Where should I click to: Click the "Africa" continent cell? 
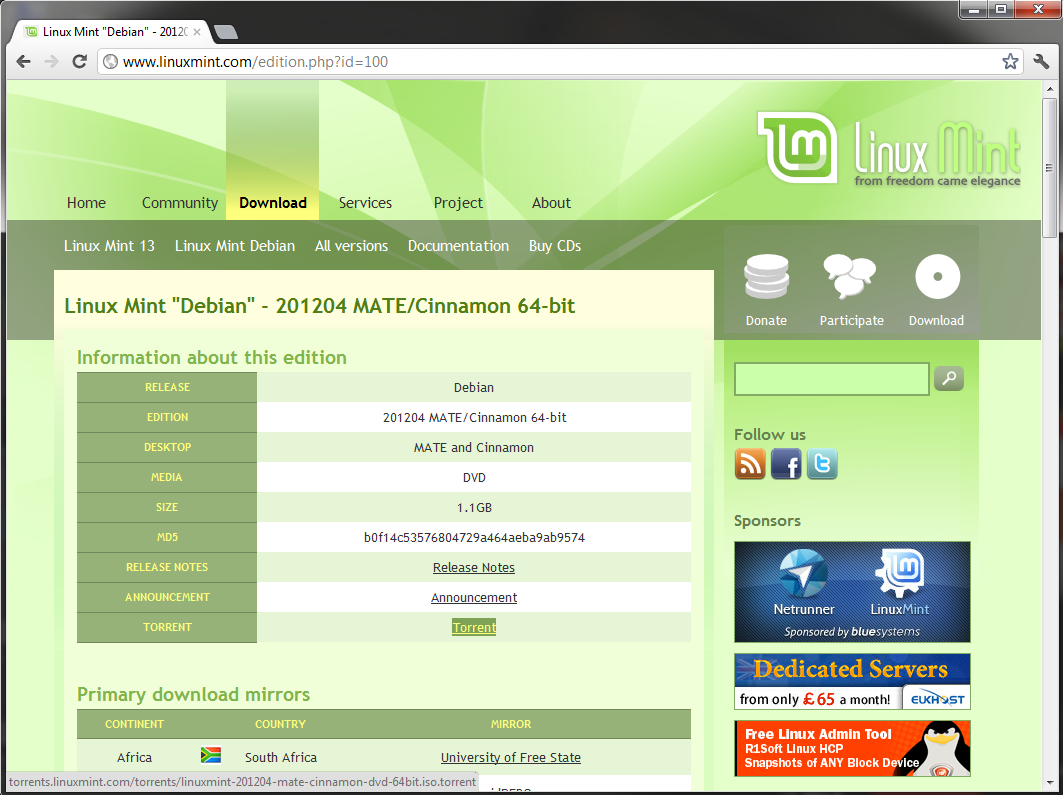[134, 757]
